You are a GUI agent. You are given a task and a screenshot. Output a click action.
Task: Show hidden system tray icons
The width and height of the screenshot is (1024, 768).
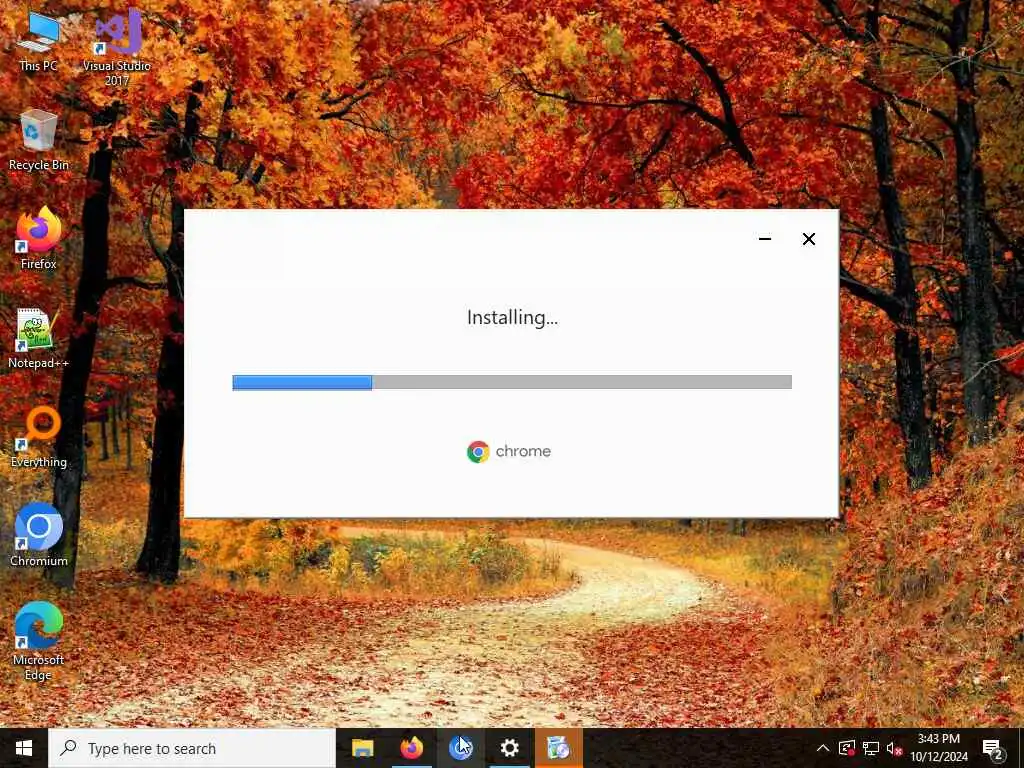click(822, 748)
